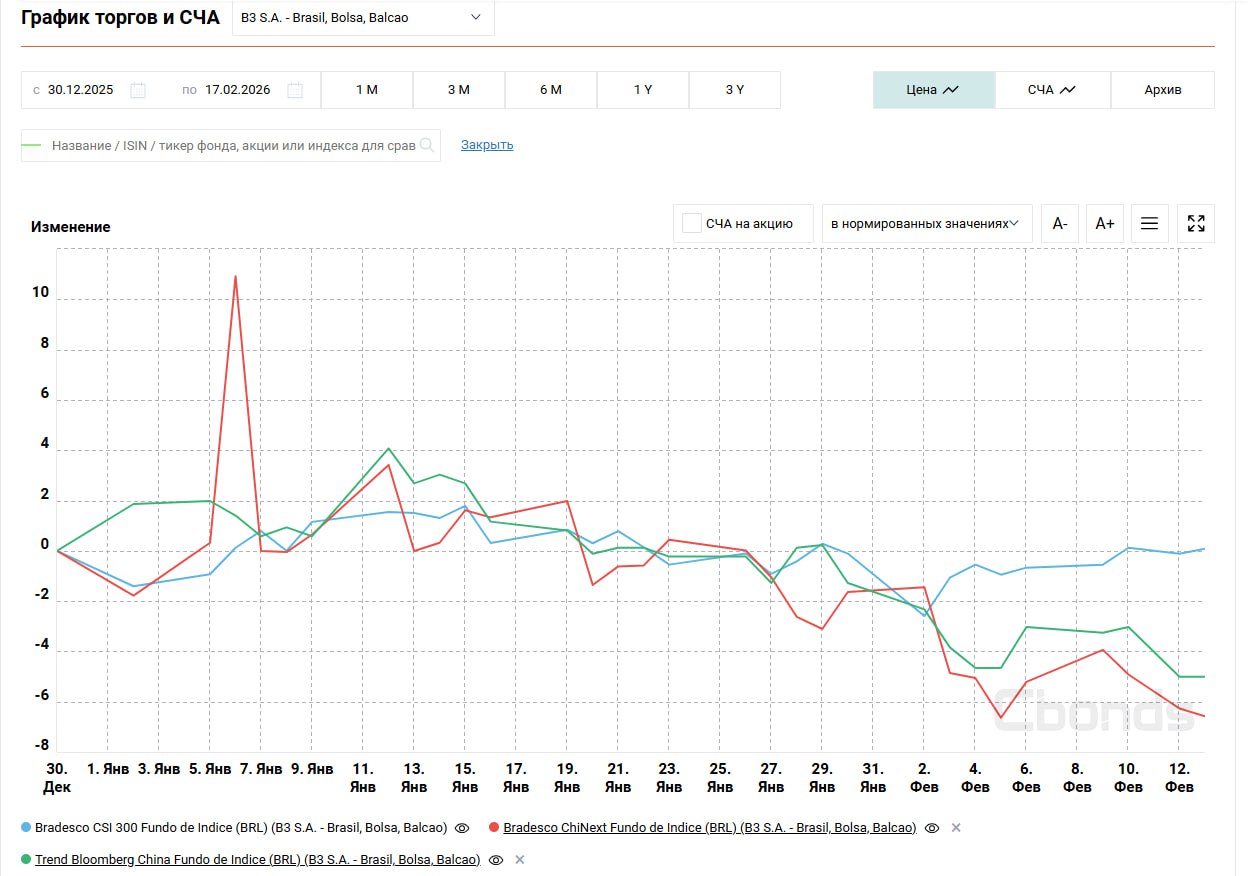Remove Trend Bloomberg China fund from comparison
Image resolution: width=1248 pixels, height=876 pixels.
point(520,860)
